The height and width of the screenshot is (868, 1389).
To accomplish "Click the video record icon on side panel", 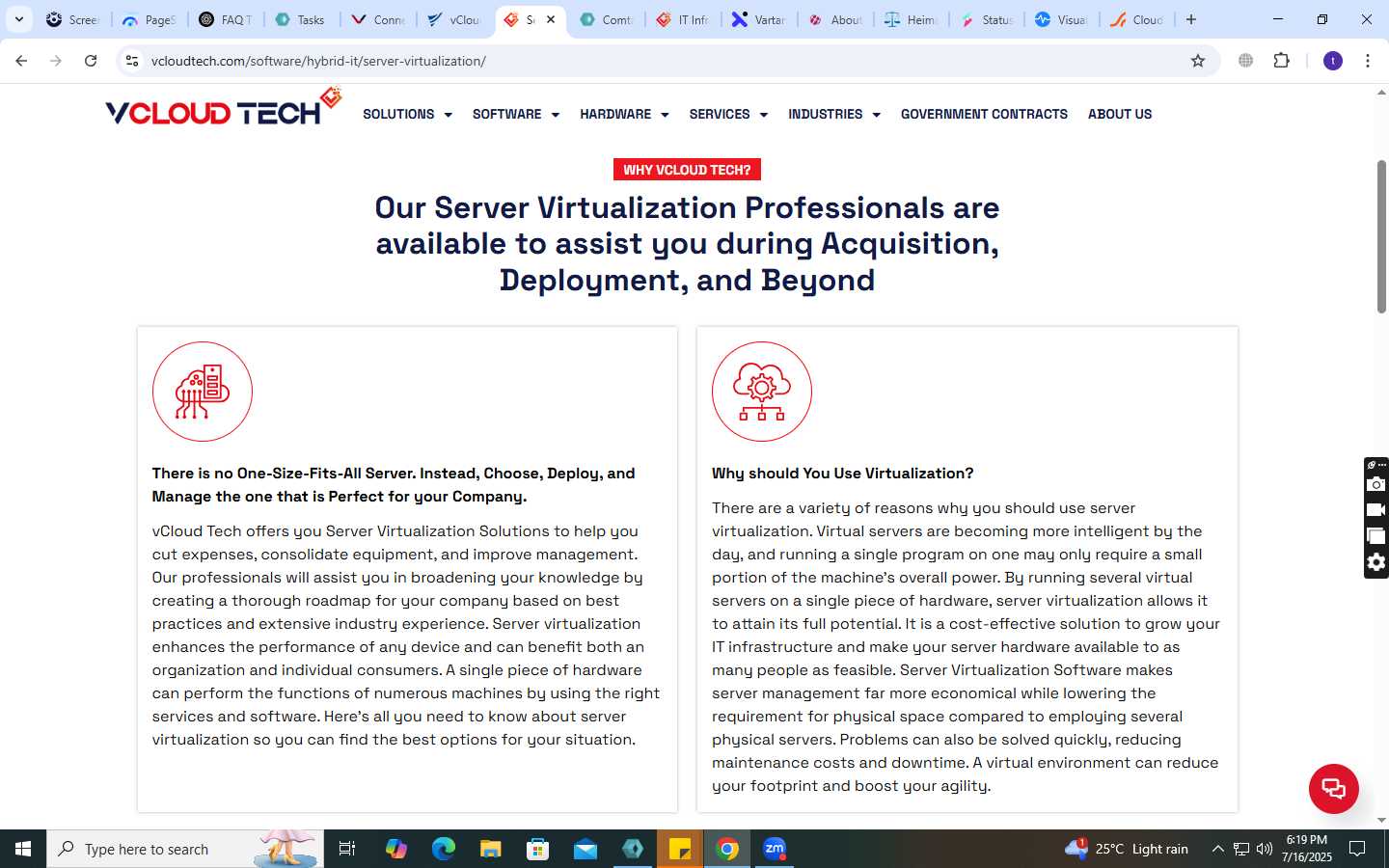I will pyautogui.click(x=1376, y=510).
